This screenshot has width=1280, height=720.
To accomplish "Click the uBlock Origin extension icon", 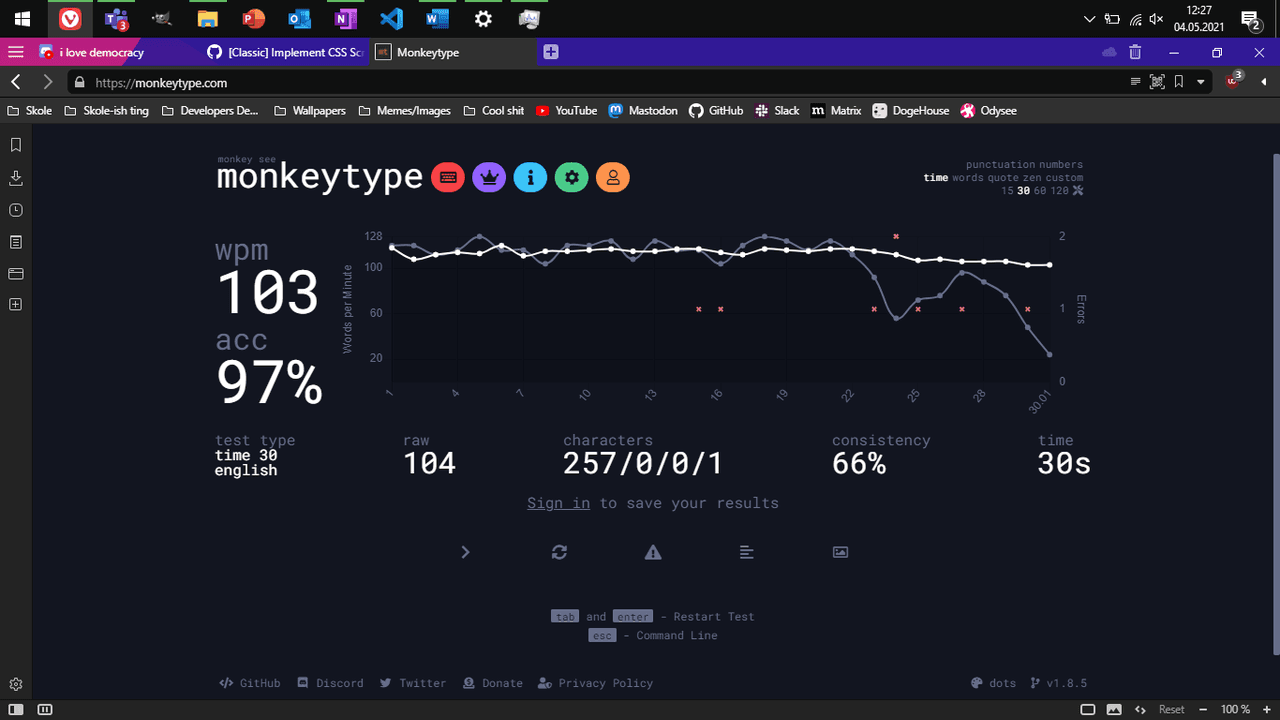I will tap(1233, 82).
